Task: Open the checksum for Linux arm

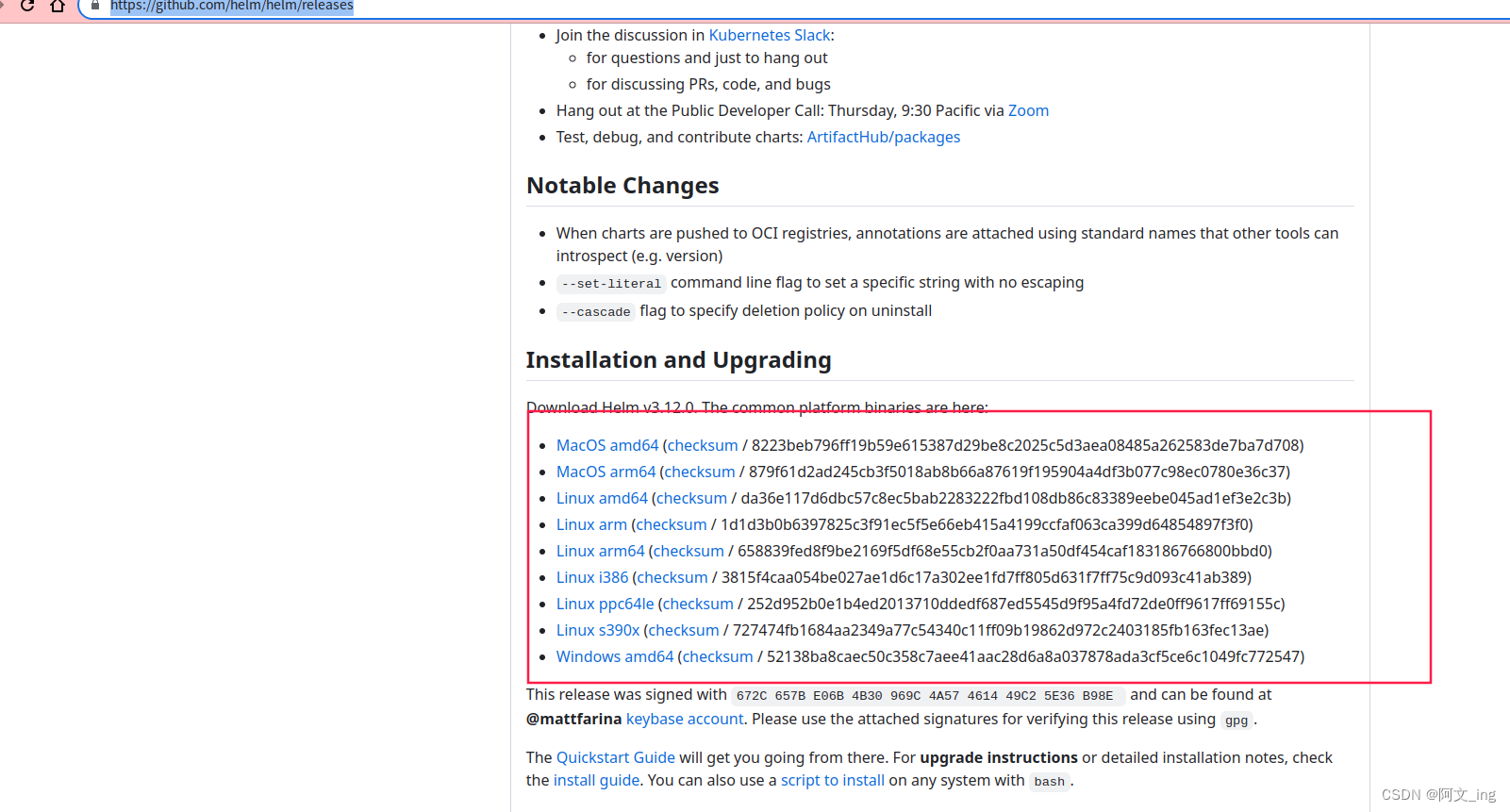Action: coord(671,524)
